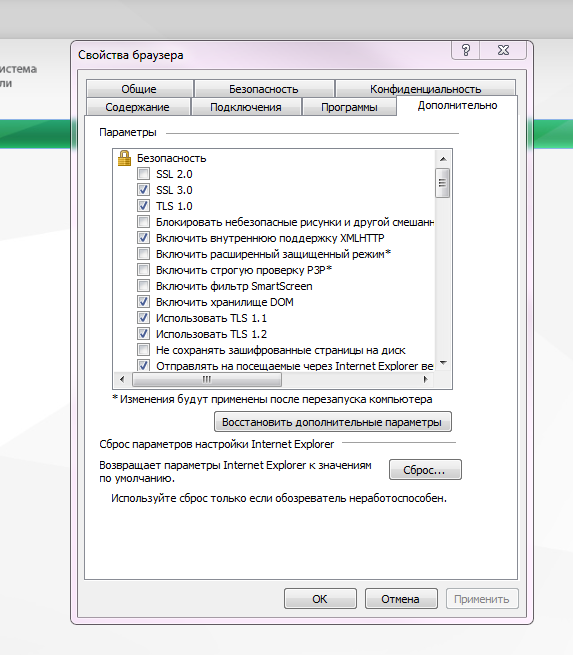Click the help question mark button
573x655 pixels.
(x=466, y=50)
